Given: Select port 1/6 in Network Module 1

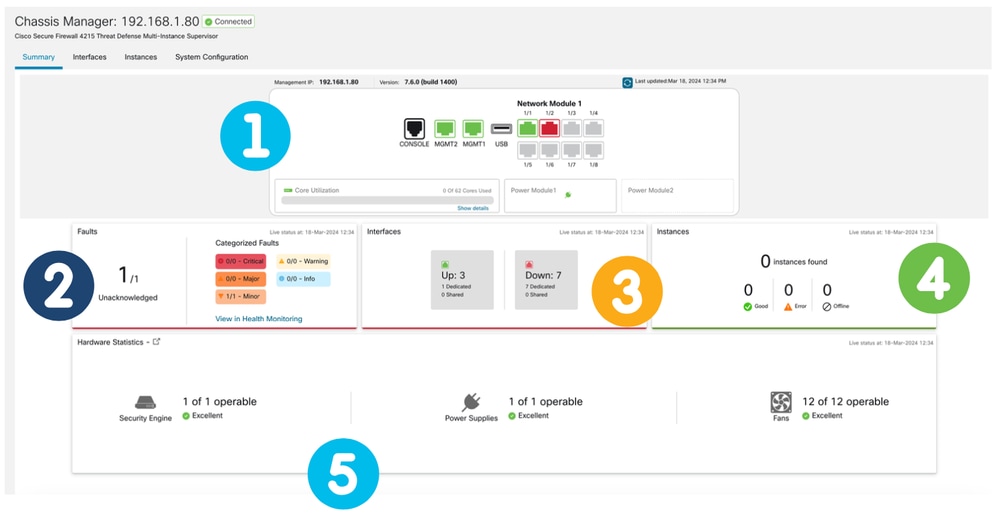Looking at the screenshot, I should click(x=550, y=150).
